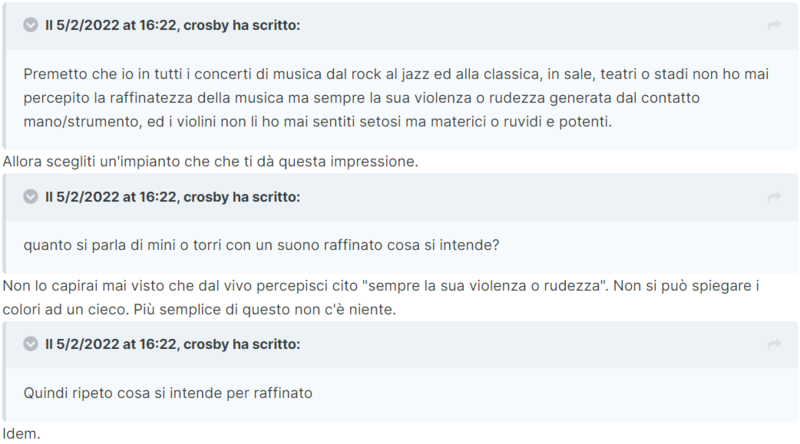Click the header of the "mini o torri" quote
Screen dimensions: 800x444
tap(172, 197)
